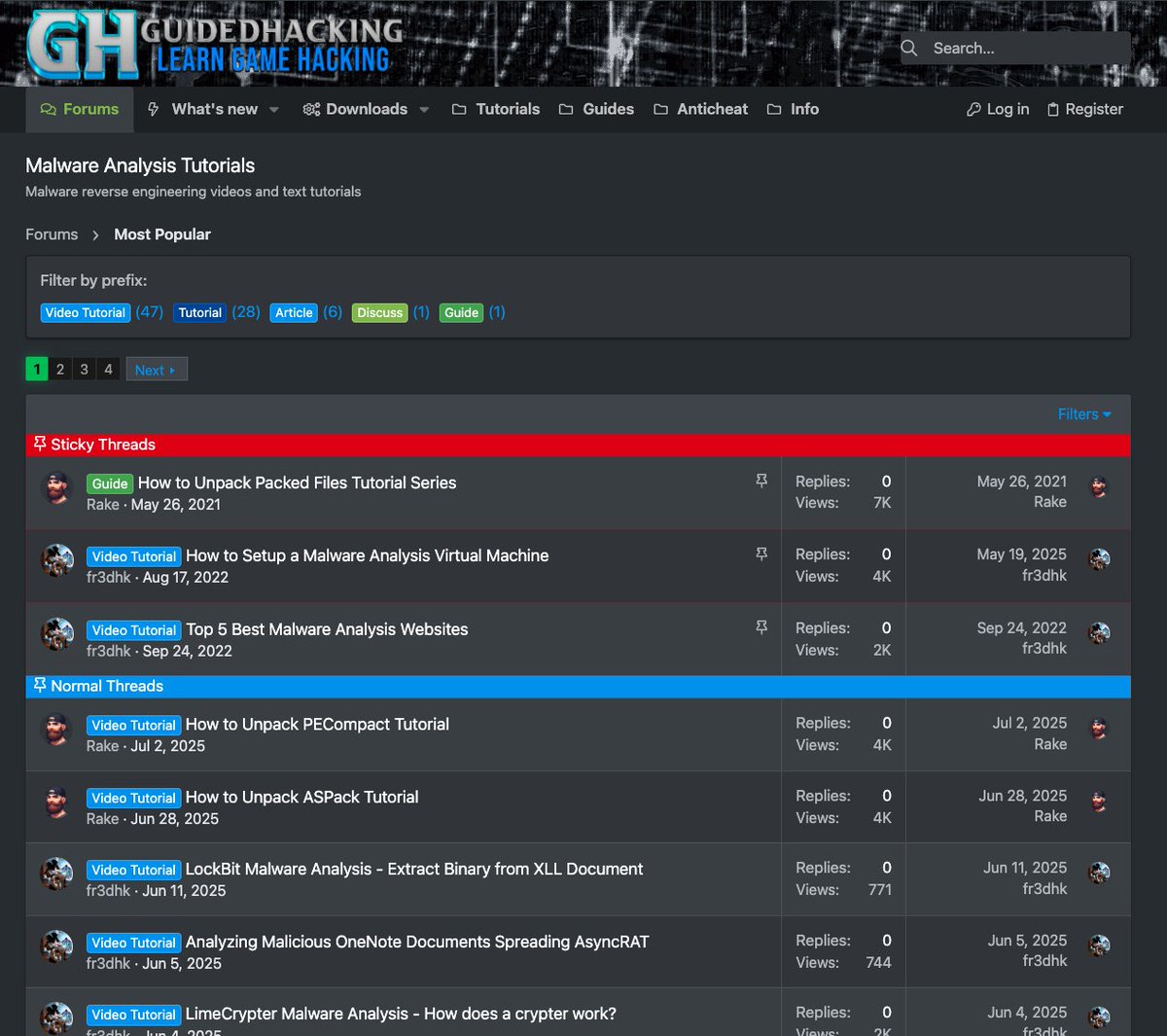
Task: Open How to Setup a Malware Analysis Virtual Machine
Action: [x=367, y=555]
